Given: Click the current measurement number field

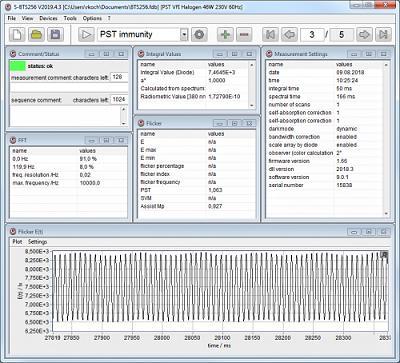Looking at the screenshot, I should pyautogui.click(x=312, y=34).
